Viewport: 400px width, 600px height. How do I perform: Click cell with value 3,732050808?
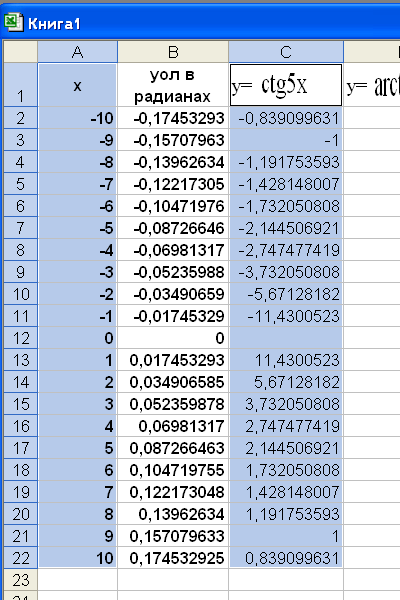[x=286, y=404]
